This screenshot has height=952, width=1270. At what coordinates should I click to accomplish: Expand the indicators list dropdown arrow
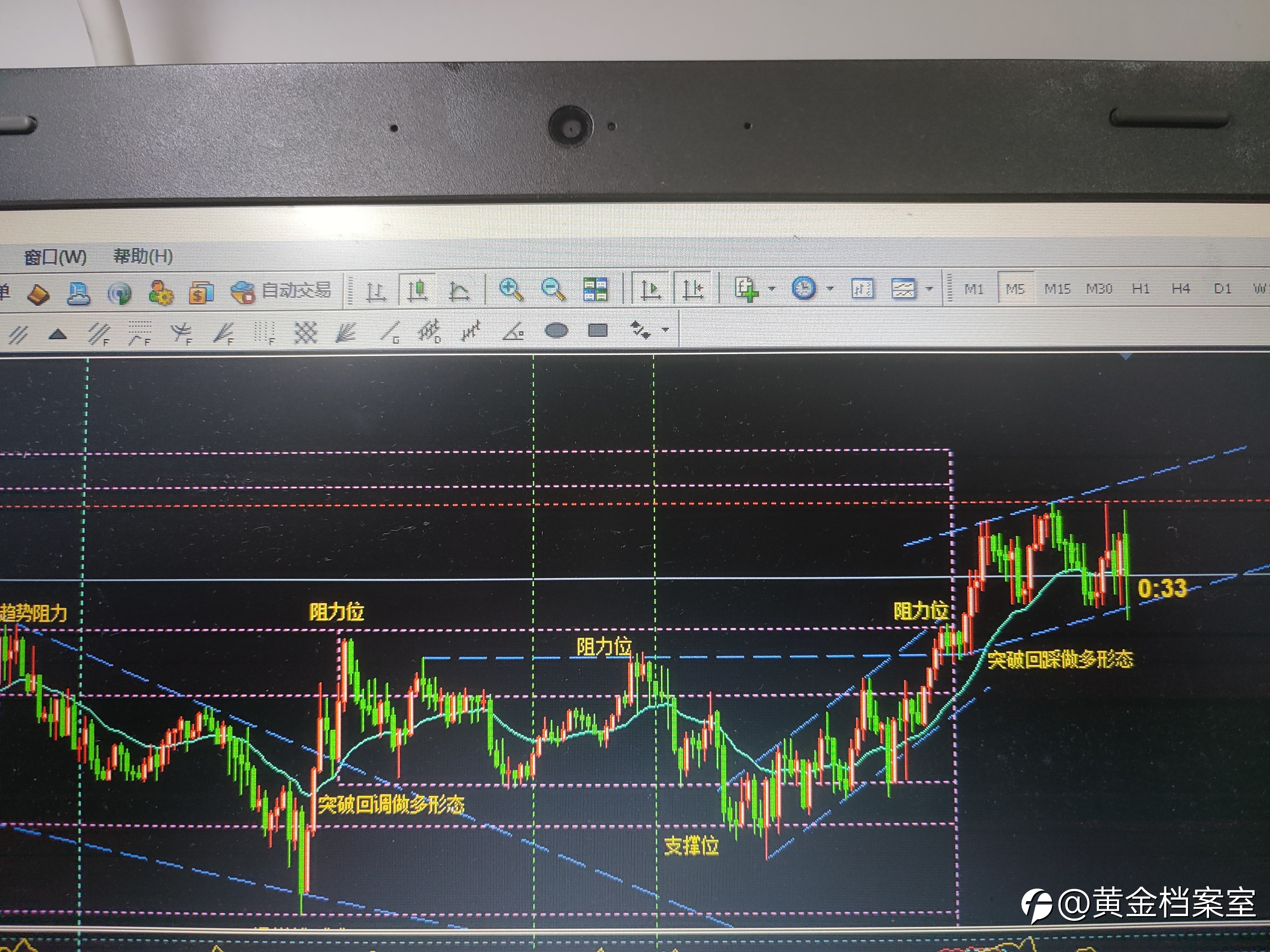[772, 289]
